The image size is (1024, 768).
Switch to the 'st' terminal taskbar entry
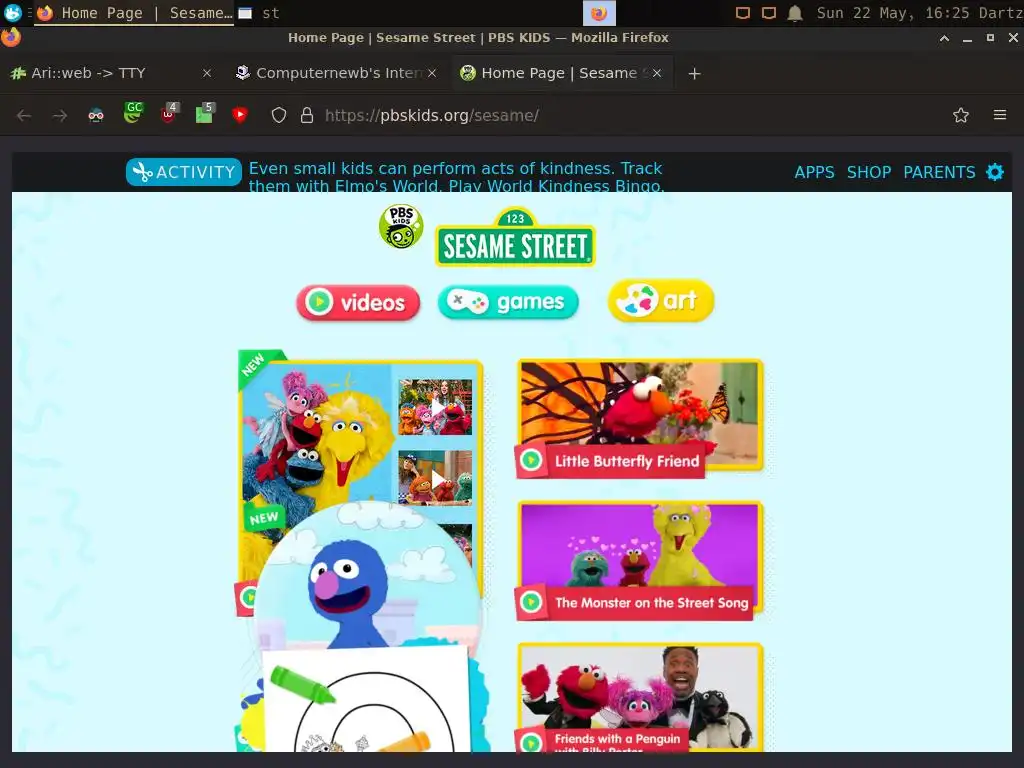(259, 13)
